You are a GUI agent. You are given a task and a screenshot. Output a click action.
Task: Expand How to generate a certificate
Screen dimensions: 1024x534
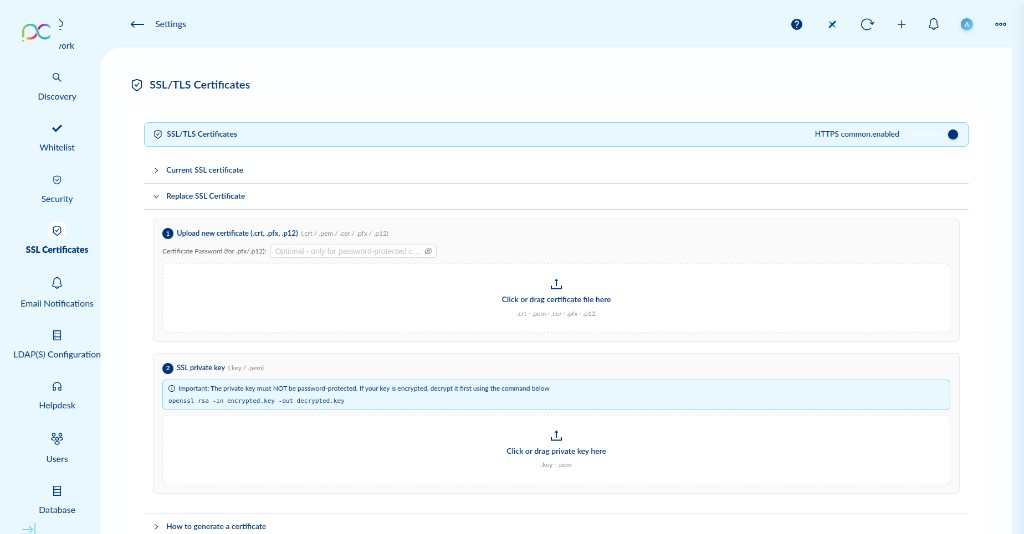215,526
